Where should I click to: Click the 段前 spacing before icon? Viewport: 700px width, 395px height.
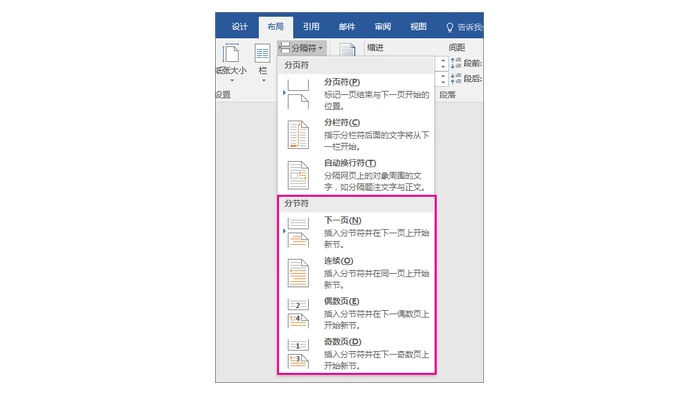click(x=455, y=63)
